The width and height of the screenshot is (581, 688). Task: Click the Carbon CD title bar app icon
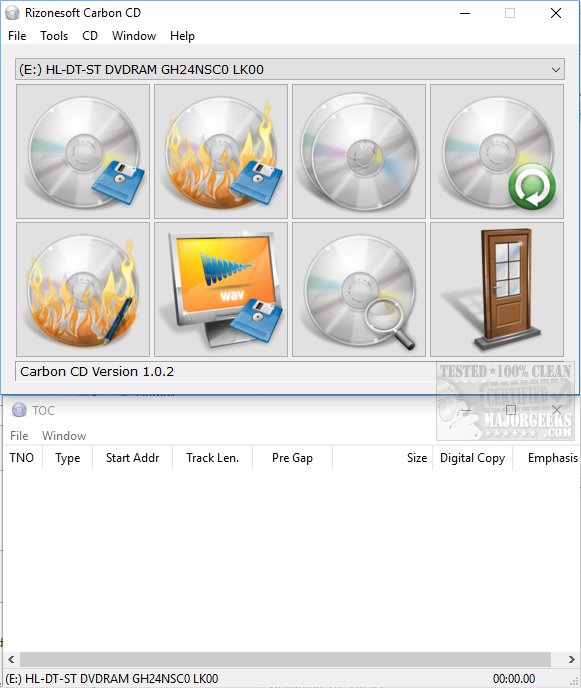pyautogui.click(x=12, y=13)
